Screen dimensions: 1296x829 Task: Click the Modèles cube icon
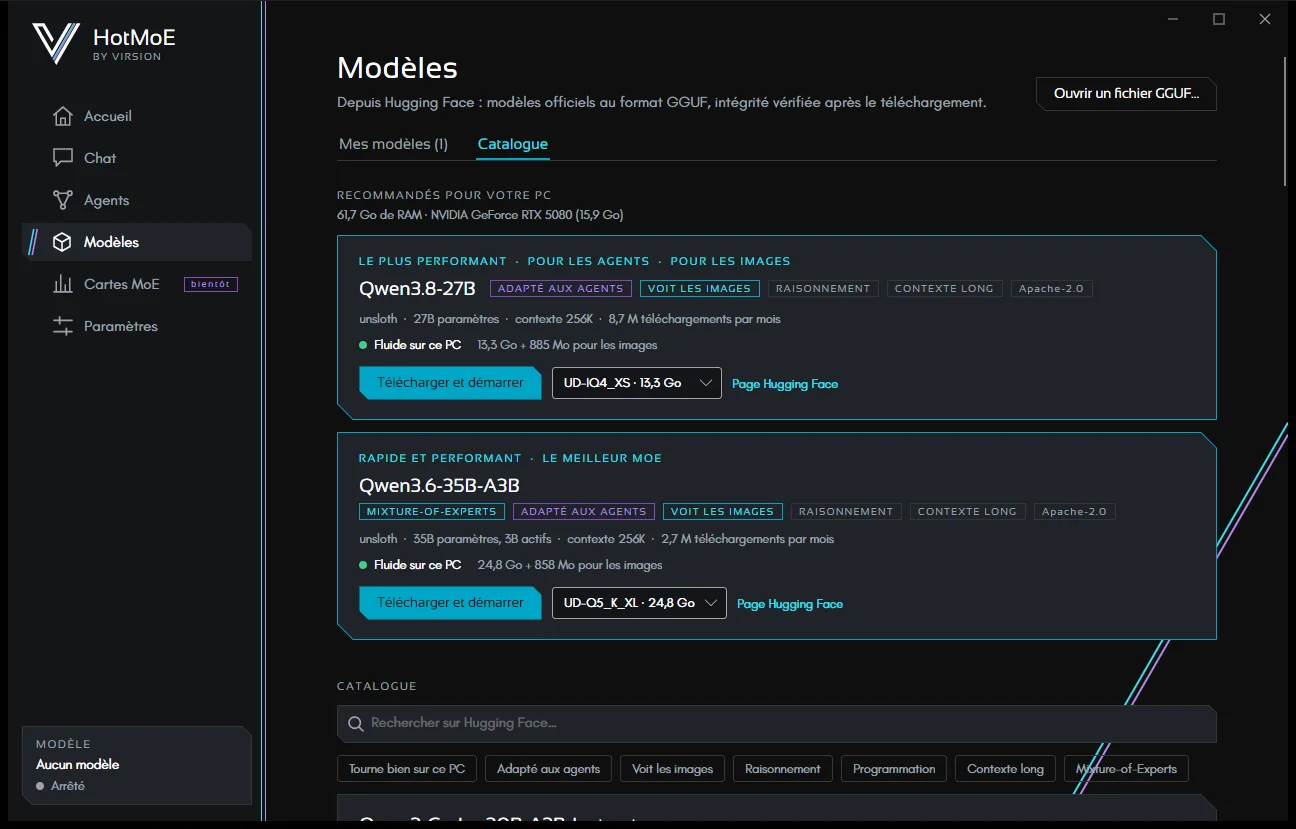63,242
